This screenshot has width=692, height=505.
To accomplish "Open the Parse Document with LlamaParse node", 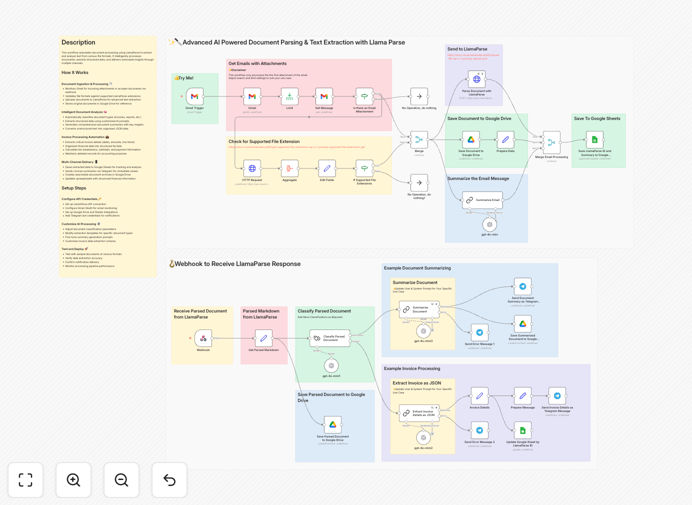I will coord(477,79).
